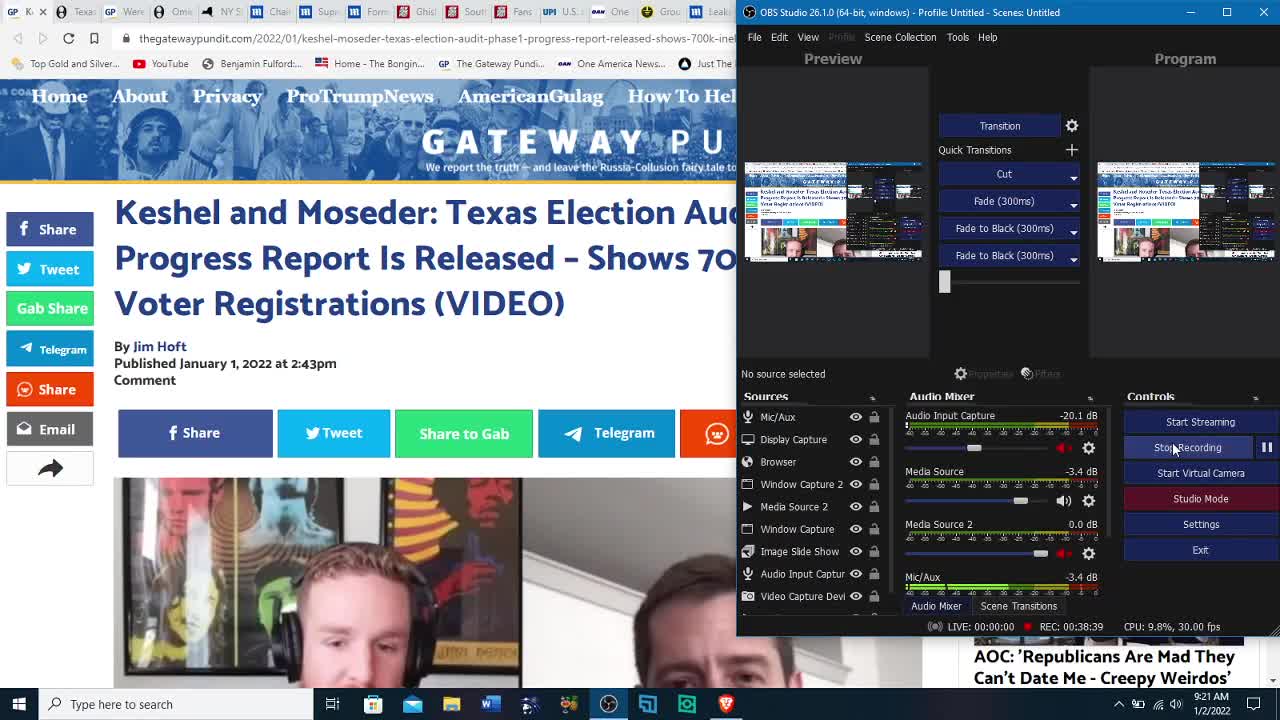Unmute the Audio Input Capture speaker

click(x=1063, y=448)
